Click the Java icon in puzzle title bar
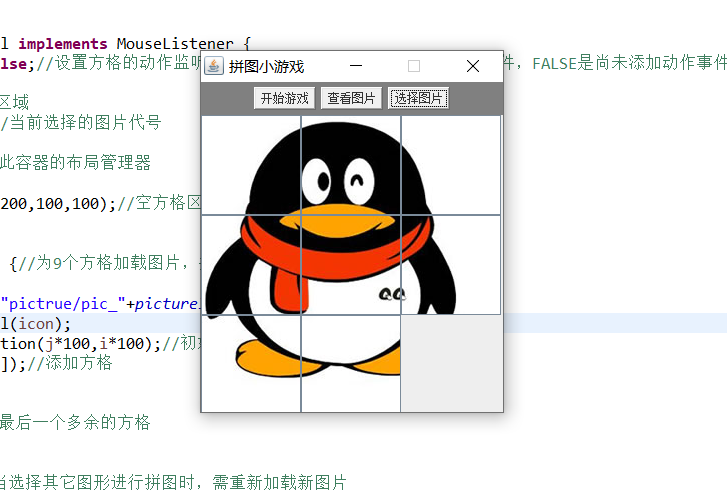Image resolution: width=727 pixels, height=490 pixels. coord(214,66)
